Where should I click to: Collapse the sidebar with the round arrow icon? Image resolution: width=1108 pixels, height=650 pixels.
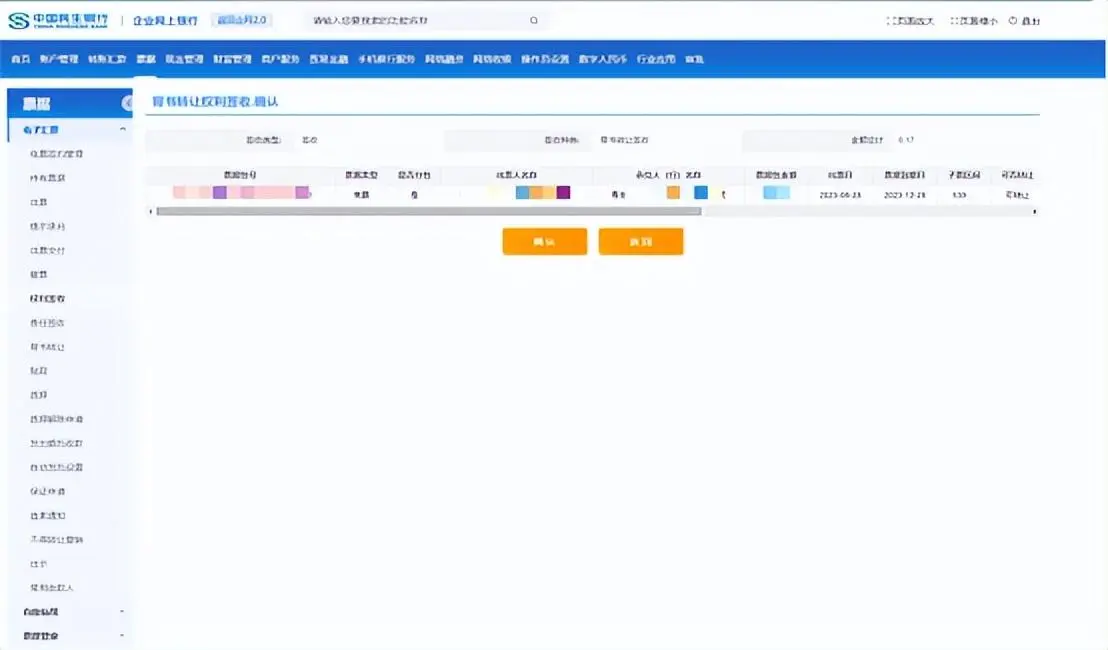click(x=126, y=103)
